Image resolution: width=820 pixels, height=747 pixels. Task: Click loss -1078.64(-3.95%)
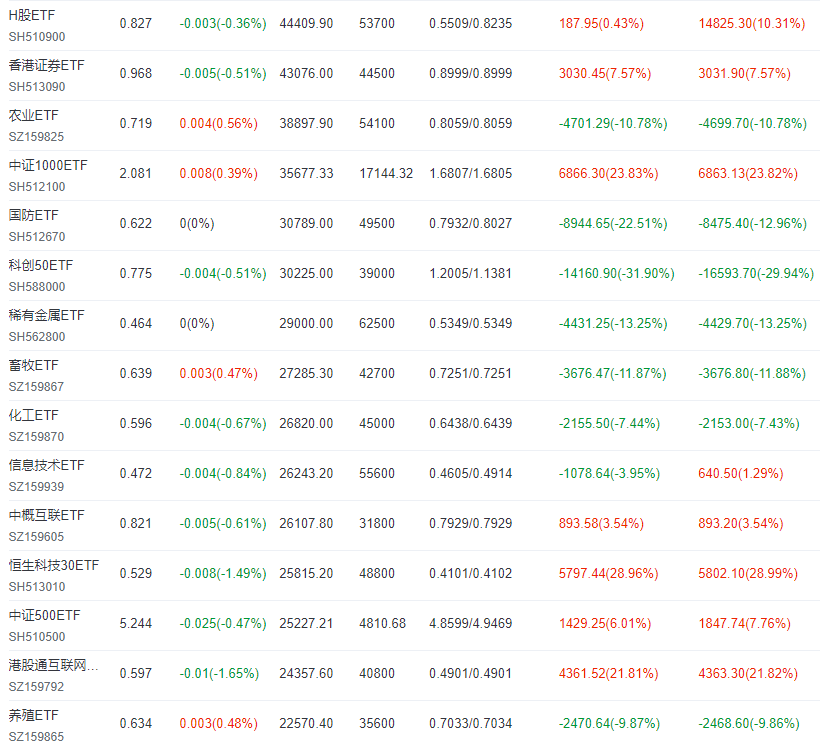[609, 473]
